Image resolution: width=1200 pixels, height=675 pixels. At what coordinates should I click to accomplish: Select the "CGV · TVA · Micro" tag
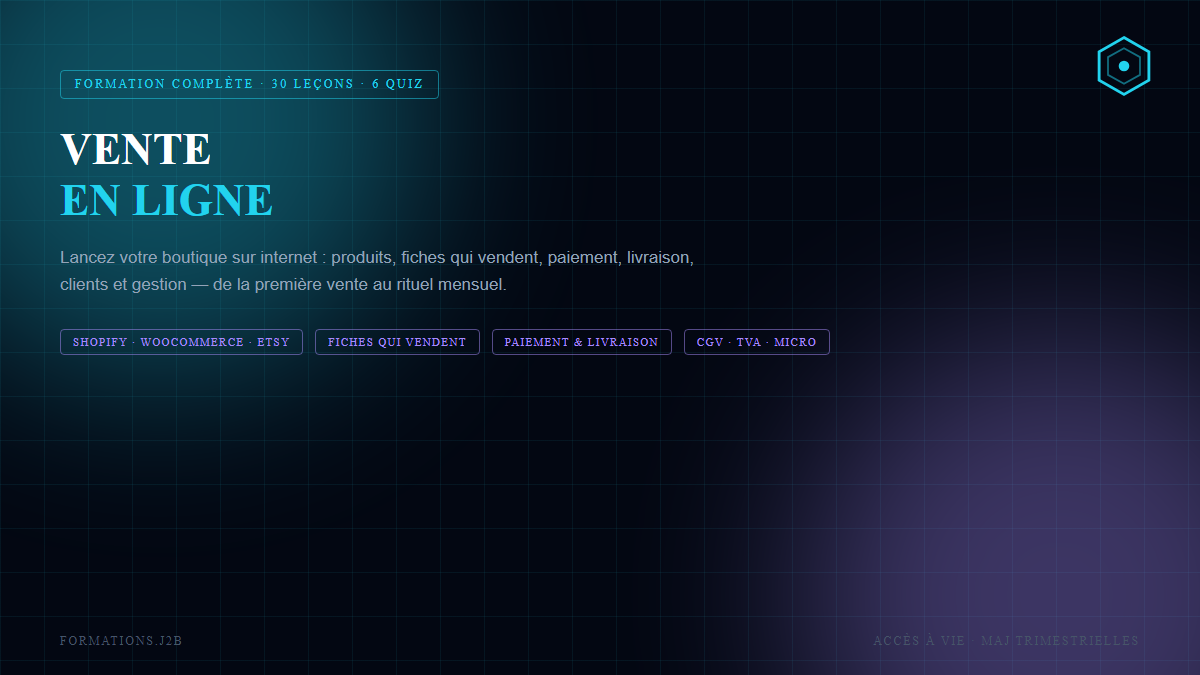pyautogui.click(x=756, y=342)
